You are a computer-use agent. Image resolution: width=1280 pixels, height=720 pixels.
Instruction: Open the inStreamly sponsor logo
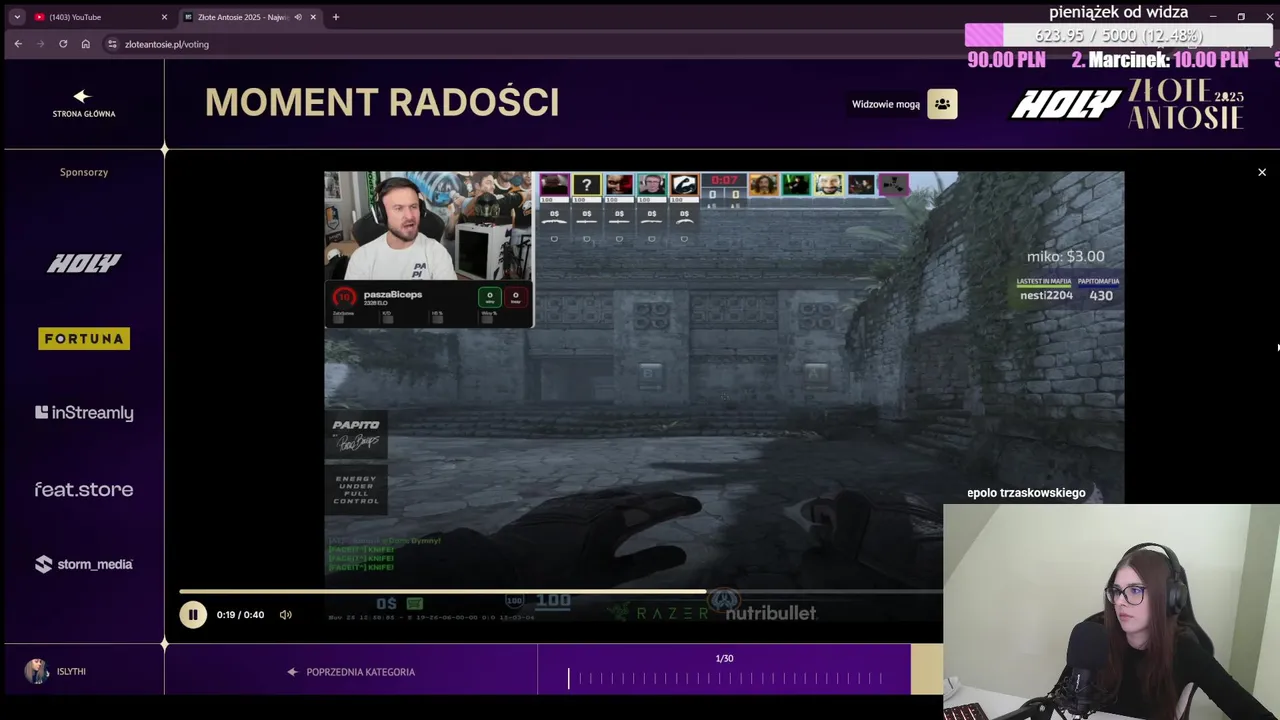(x=84, y=413)
